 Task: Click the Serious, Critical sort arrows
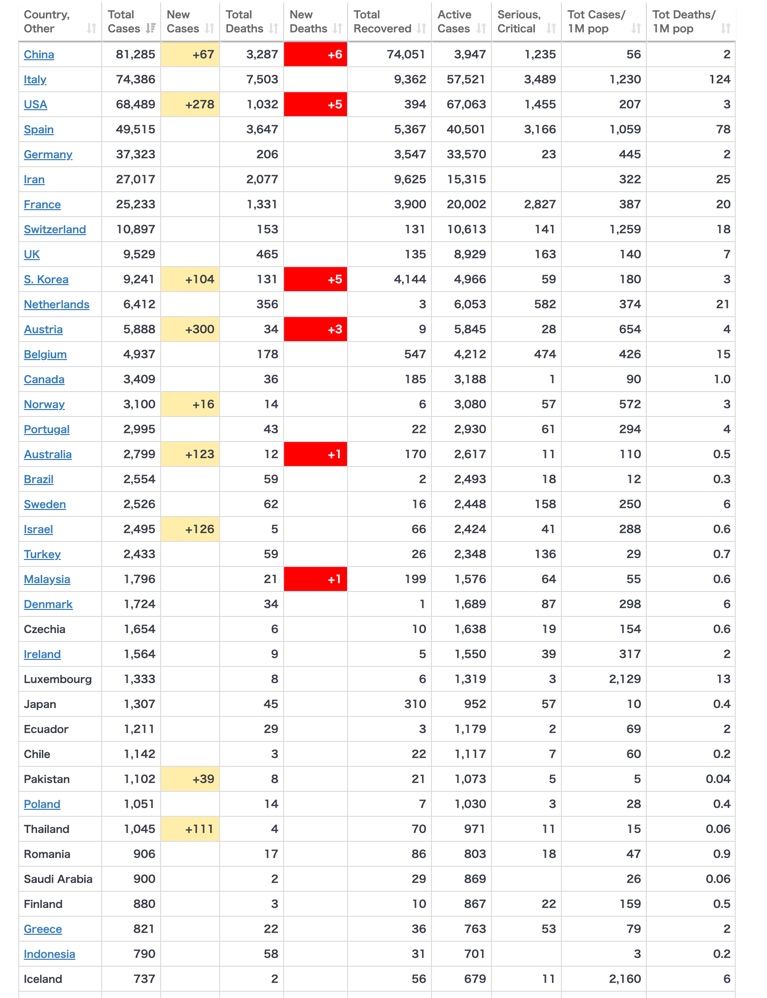tap(551, 29)
